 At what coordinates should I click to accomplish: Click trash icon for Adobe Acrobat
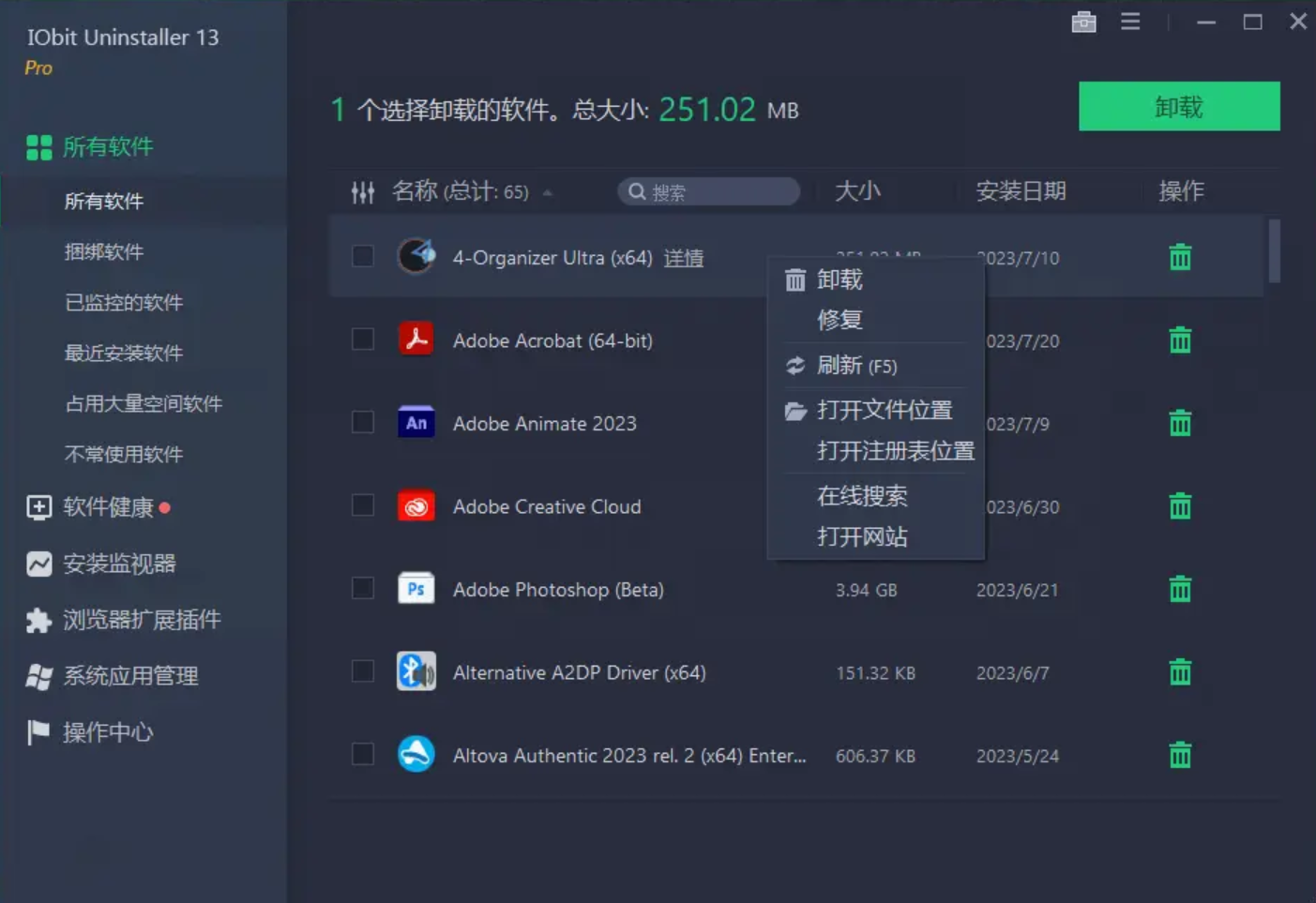tap(1180, 339)
